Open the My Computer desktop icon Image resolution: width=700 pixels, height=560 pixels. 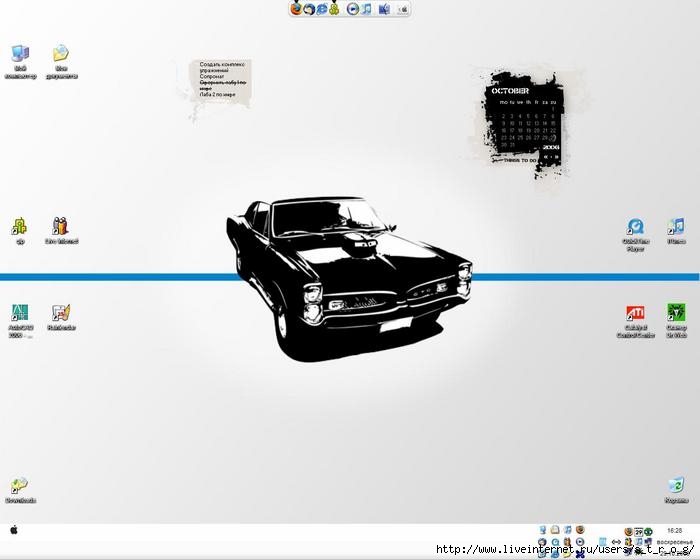coord(20,62)
